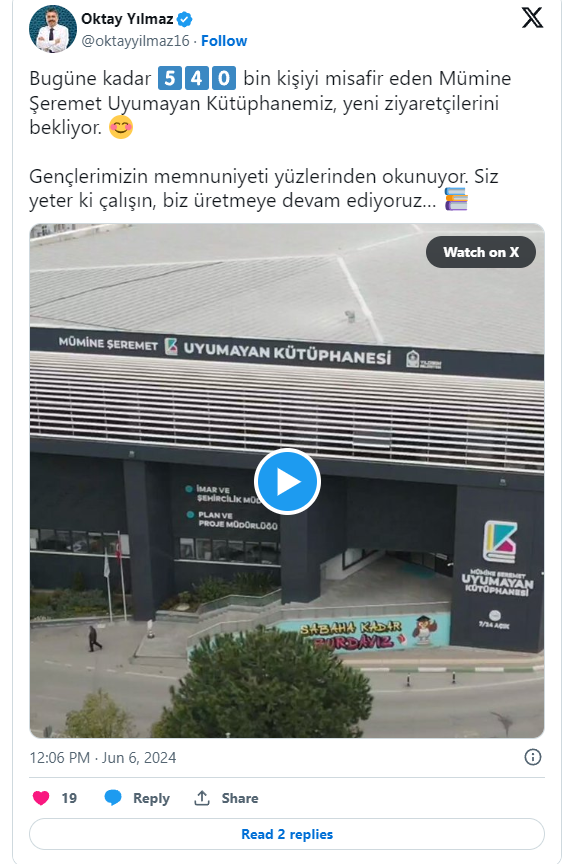The image size is (578, 864).
Task: Click the Watch on X button
Action: click(x=480, y=252)
